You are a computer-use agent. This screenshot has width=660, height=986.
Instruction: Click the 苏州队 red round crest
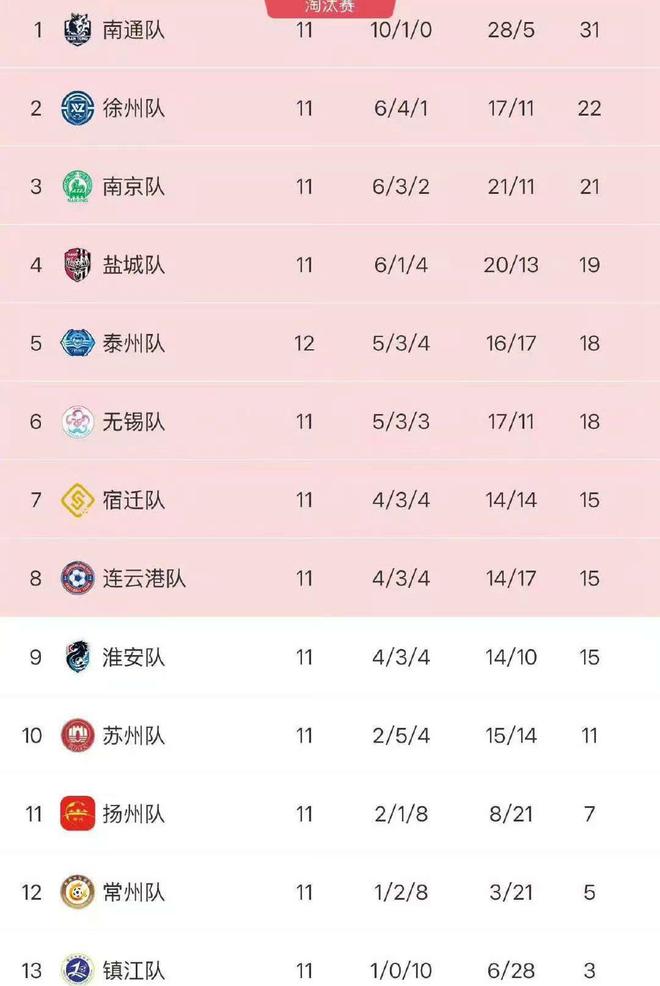[x=77, y=736]
